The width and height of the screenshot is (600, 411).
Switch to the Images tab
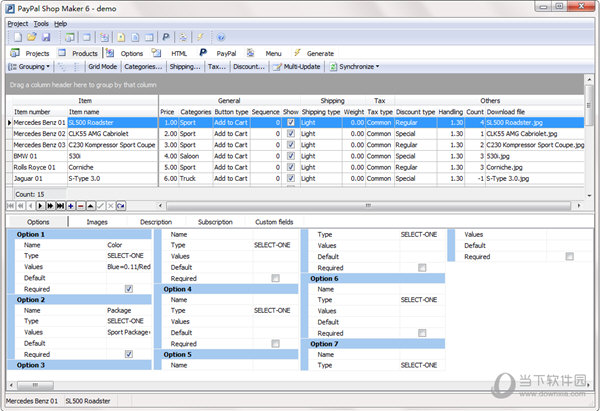click(x=97, y=222)
